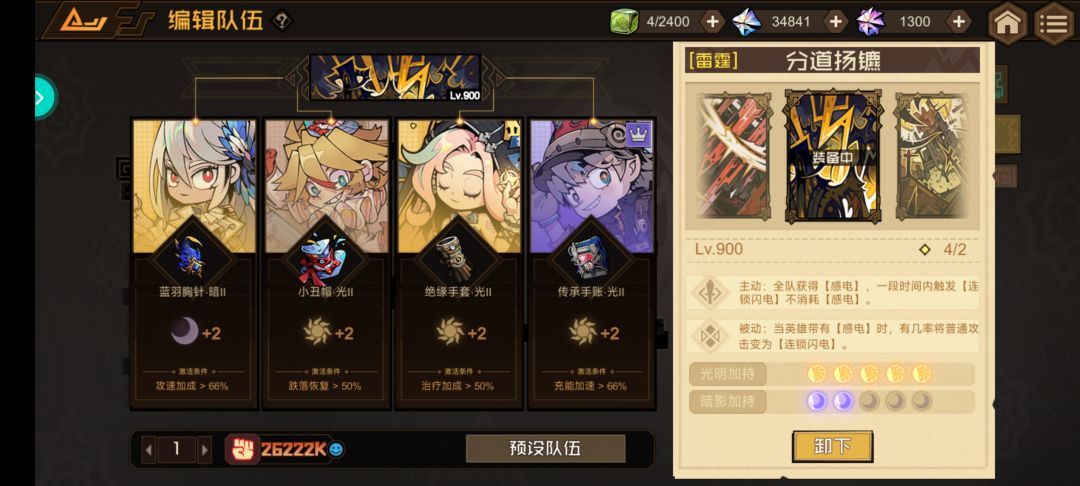Select the 传承手账 notebook item icon

[x=585, y=256]
